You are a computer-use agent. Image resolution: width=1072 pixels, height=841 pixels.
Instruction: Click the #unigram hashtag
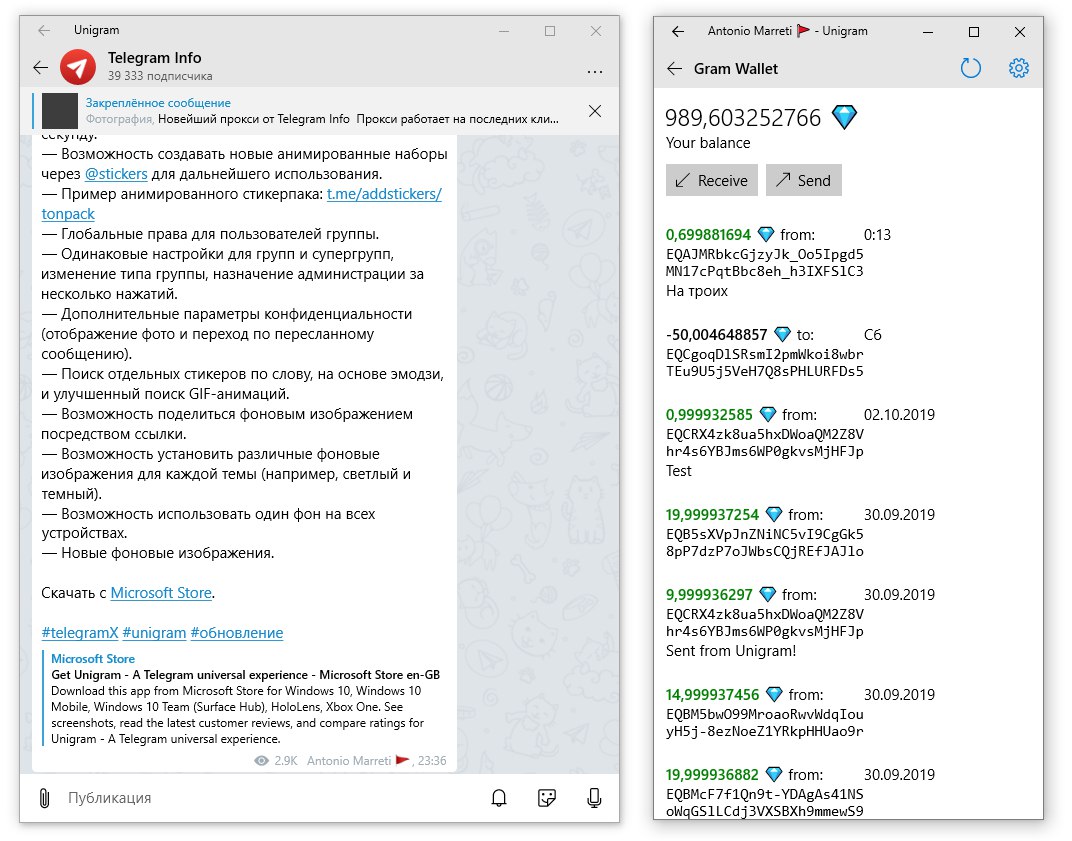coord(154,632)
